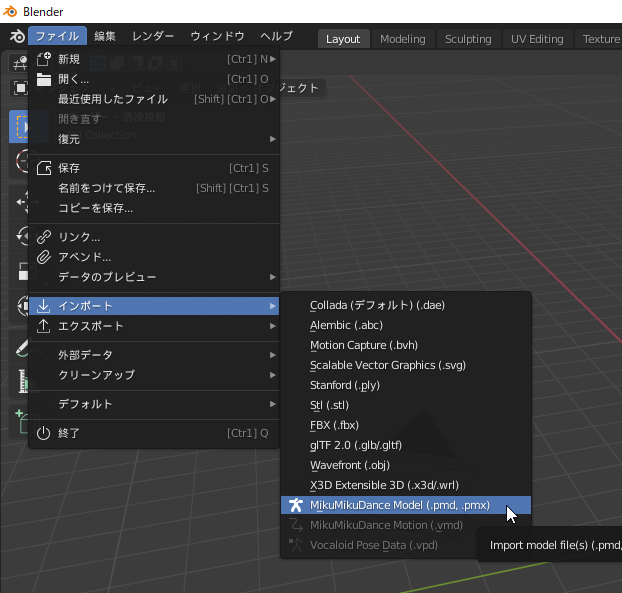Import Stl (.stl) file
The image size is (622, 593).
coord(406,405)
